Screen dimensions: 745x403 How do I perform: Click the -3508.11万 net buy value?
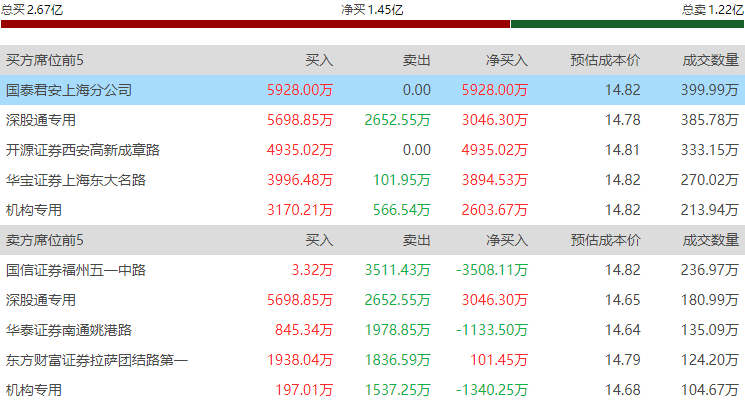coord(492,270)
